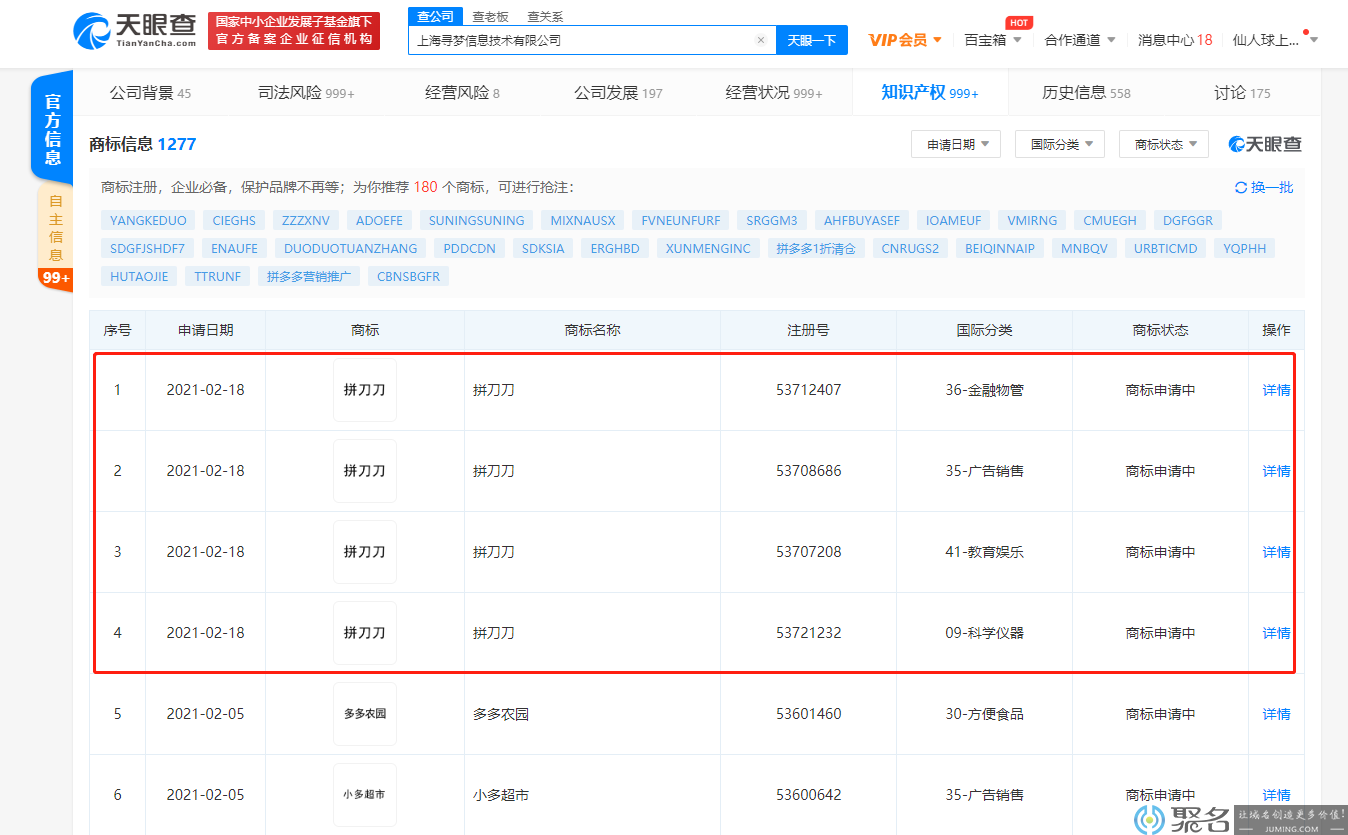Viewport: 1348px width, 835px height.
Task: Click the 申请日期 column header
Action: click(206, 330)
